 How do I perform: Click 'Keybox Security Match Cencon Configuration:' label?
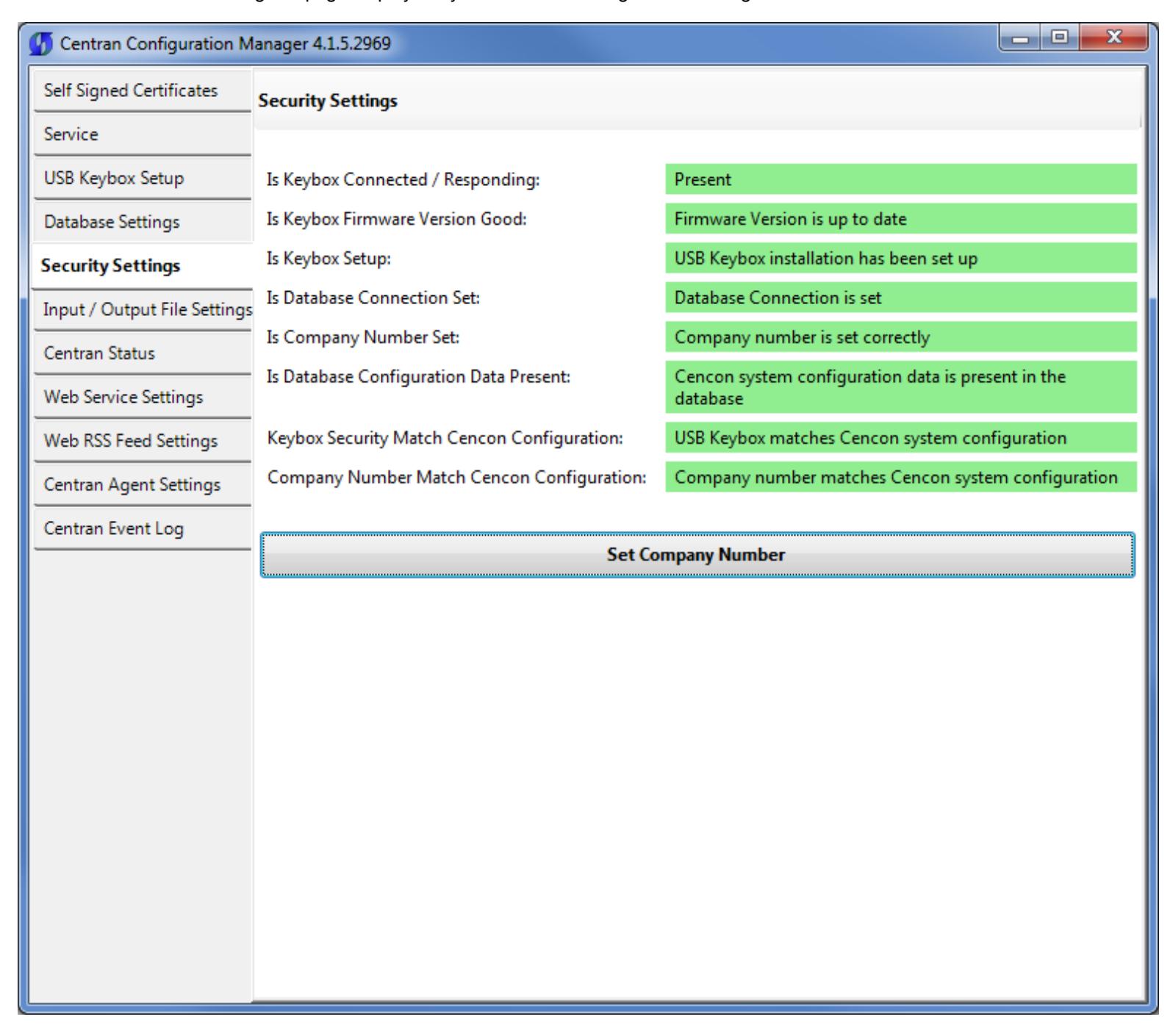point(445,438)
